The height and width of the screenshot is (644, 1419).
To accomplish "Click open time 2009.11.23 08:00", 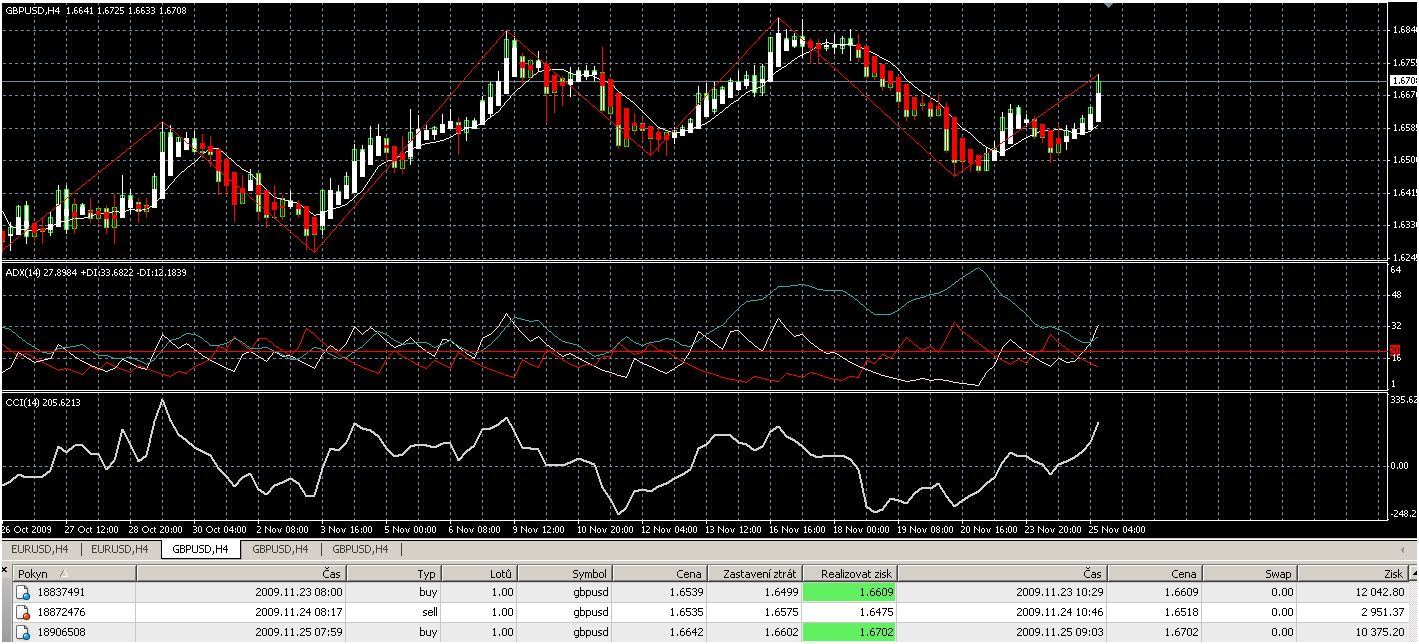I will tap(298, 592).
